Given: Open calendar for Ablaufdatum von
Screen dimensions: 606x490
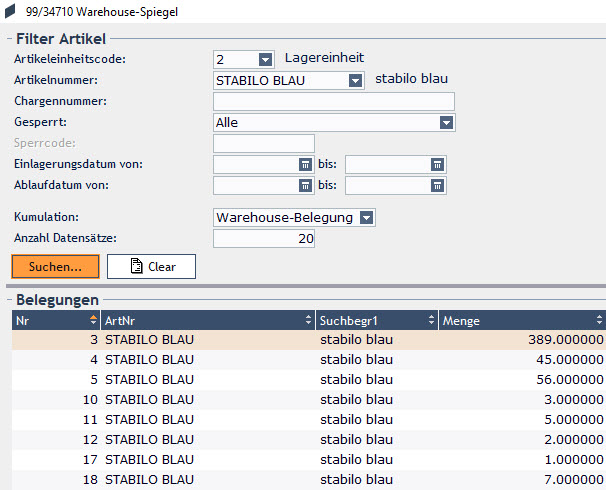Looking at the screenshot, I should point(305,186).
